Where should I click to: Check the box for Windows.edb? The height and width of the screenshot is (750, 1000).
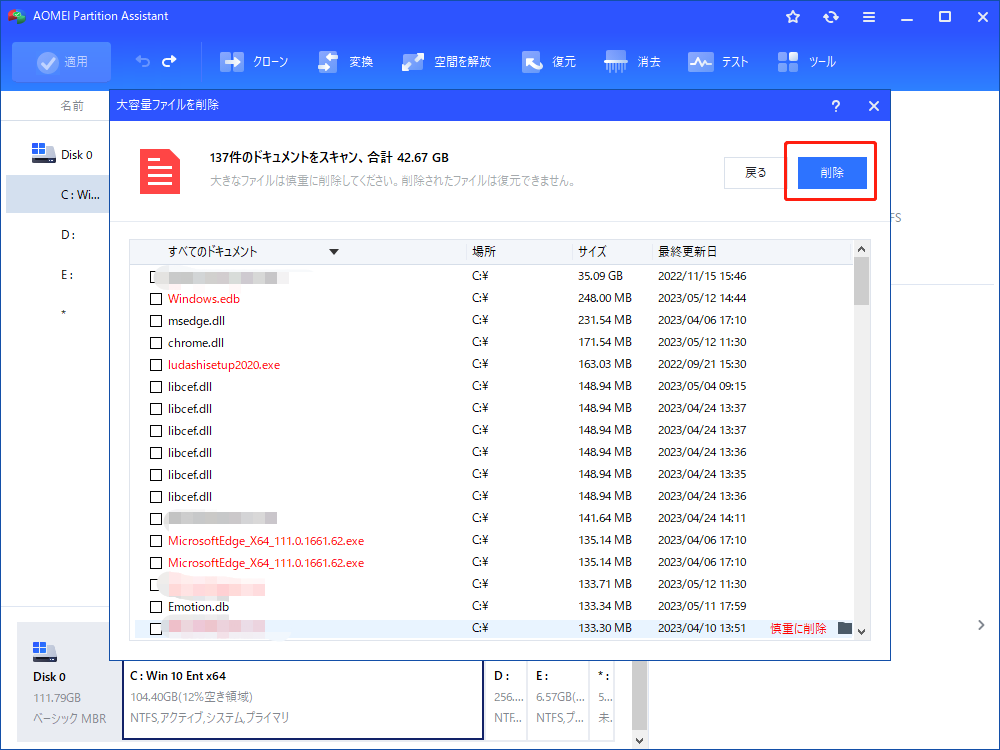[156, 298]
